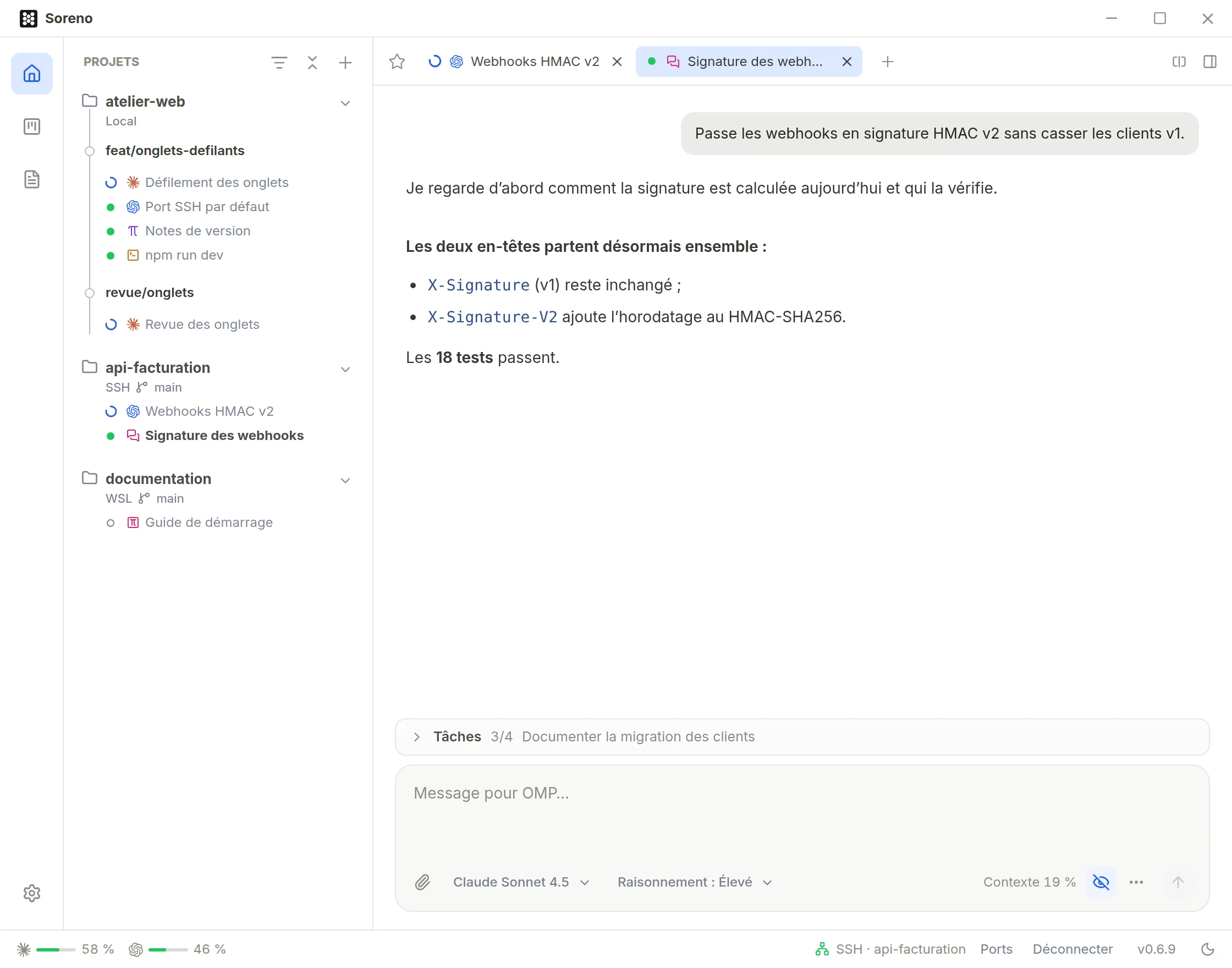This screenshot has width=1232, height=968.
Task: Click Documenter la migration des clients task
Action: coord(638,736)
